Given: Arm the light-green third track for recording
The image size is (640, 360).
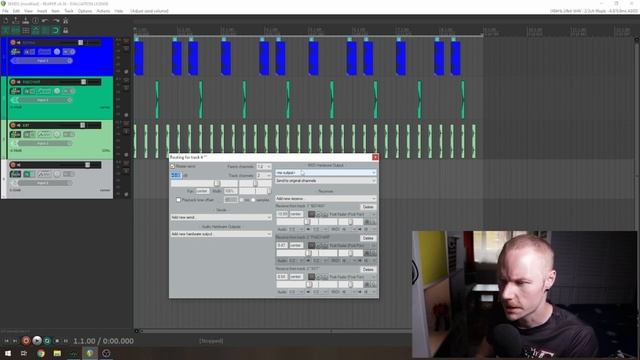Looking at the screenshot, I should coord(13,125).
